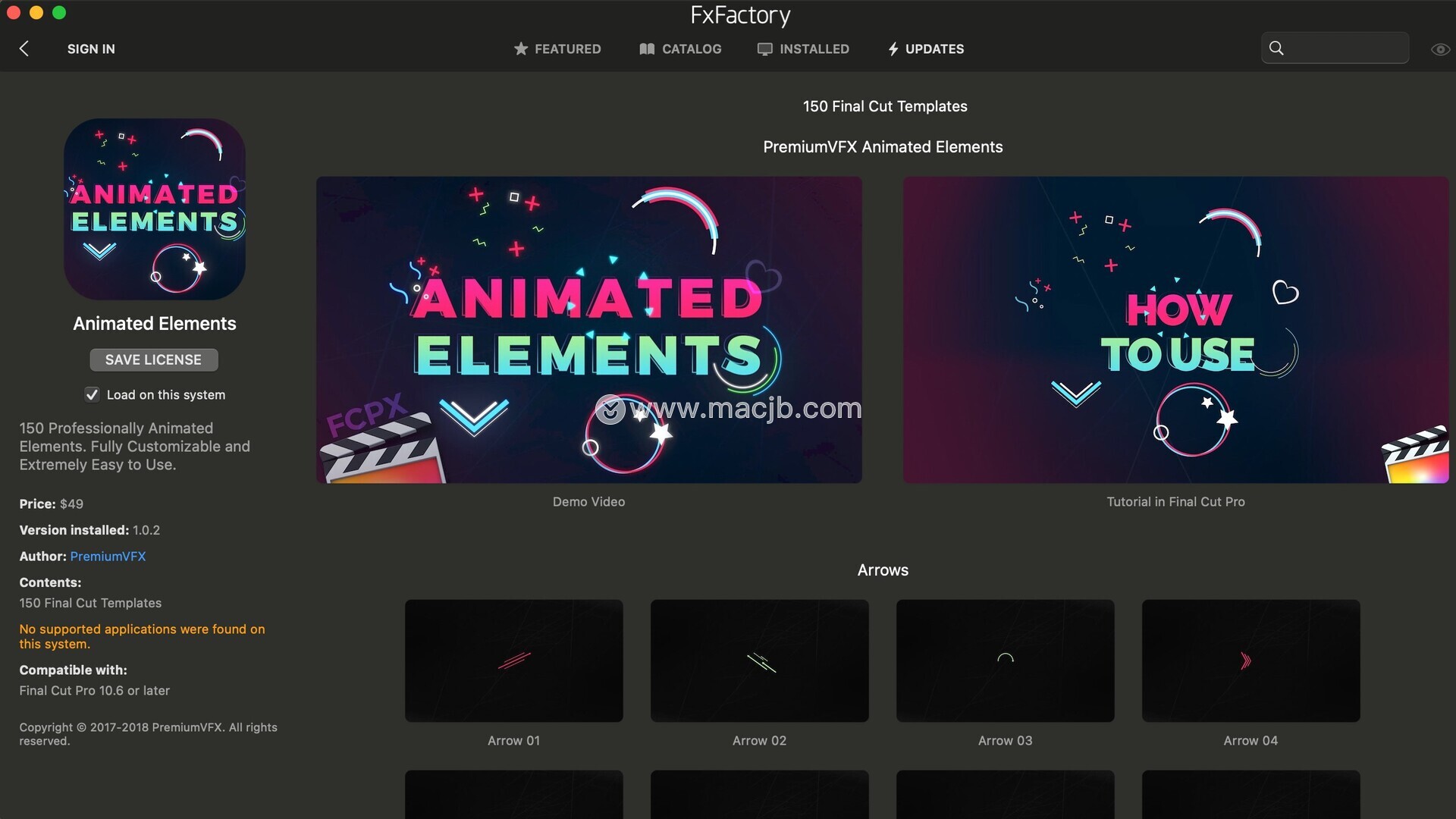1456x819 pixels.
Task: Click the Catalog book icon
Action: [x=647, y=49]
